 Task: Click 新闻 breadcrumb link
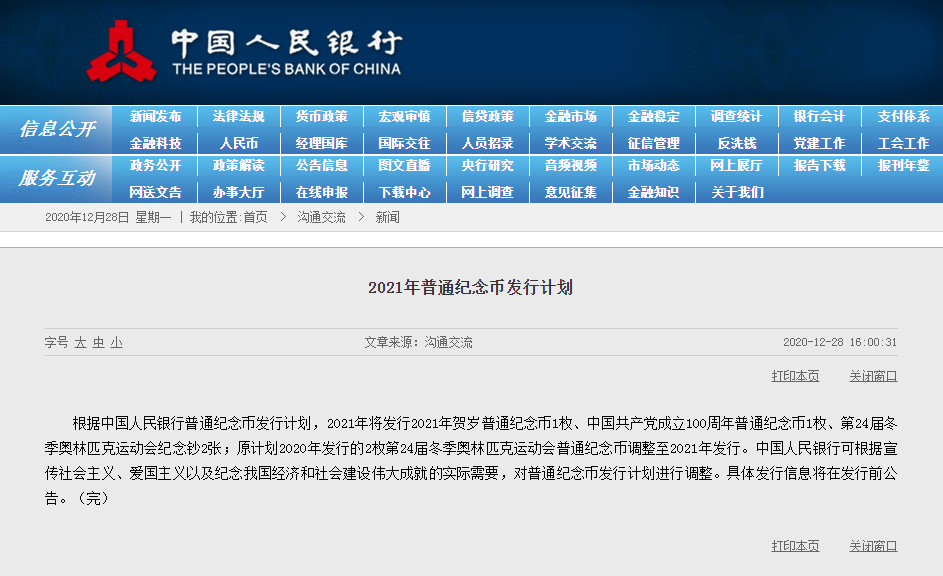coord(387,218)
